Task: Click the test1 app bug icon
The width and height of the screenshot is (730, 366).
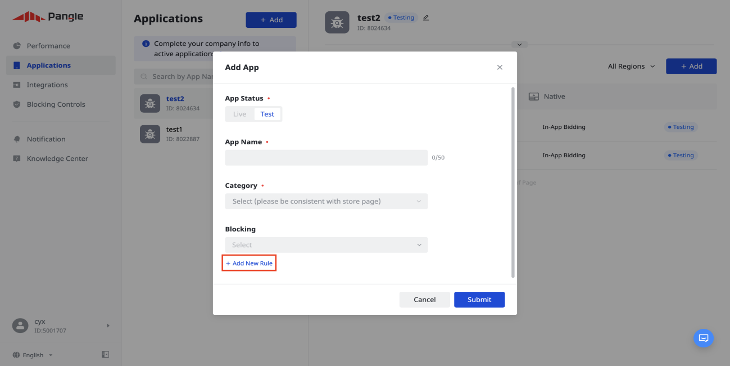Action: pyautogui.click(x=150, y=134)
